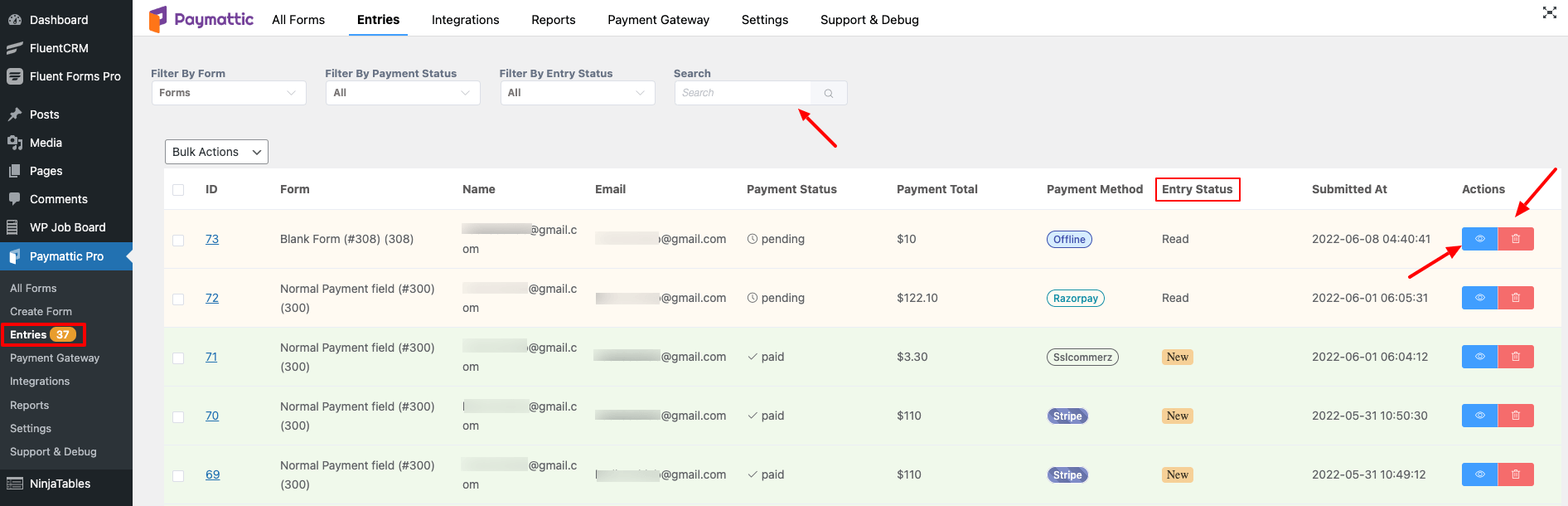Focus the Search entries input field
Image resolution: width=1568 pixels, height=506 pixels.
[x=743, y=93]
